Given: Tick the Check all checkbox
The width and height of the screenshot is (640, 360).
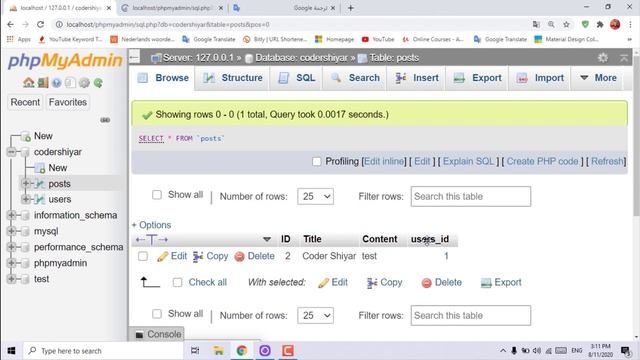Looking at the screenshot, I should click(x=178, y=282).
